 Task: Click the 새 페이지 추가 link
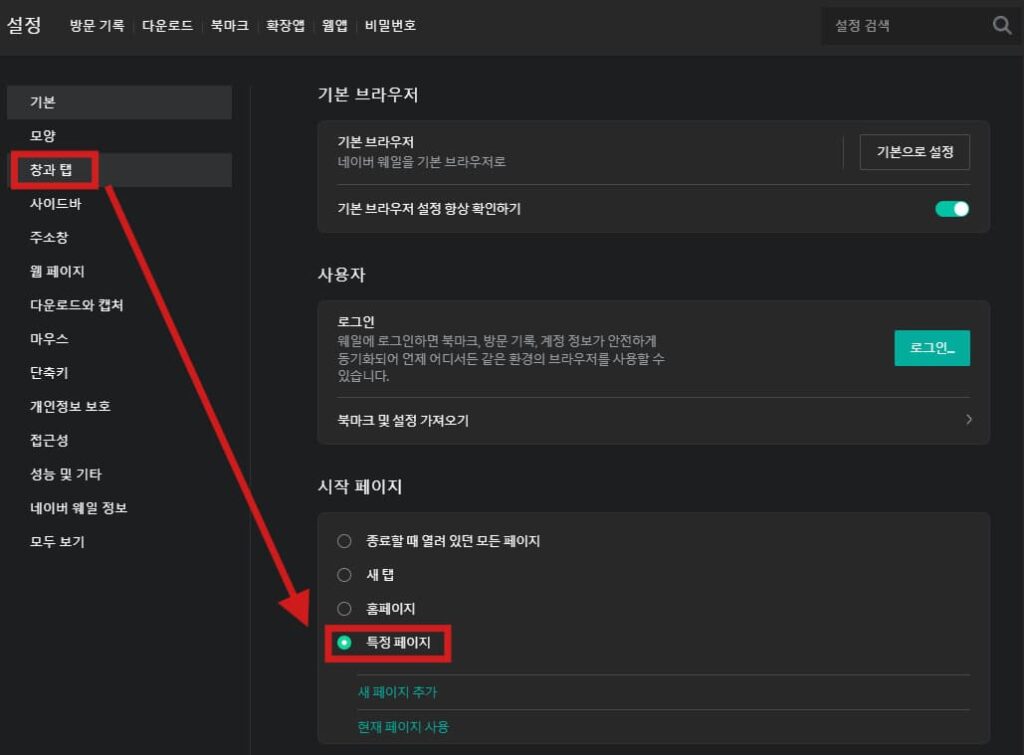click(397, 692)
